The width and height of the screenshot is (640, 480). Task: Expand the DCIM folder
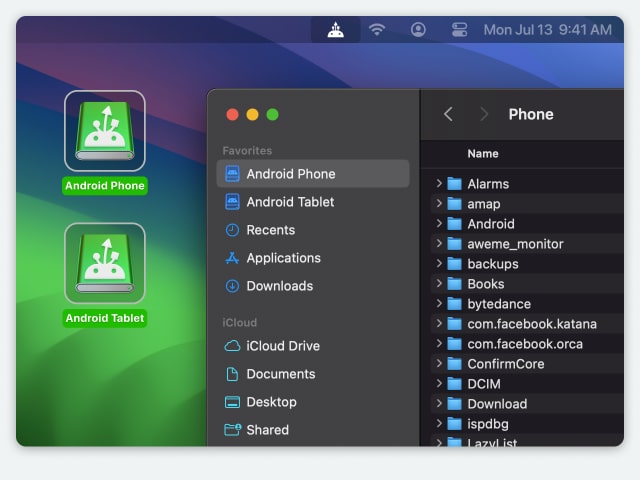[439, 383]
